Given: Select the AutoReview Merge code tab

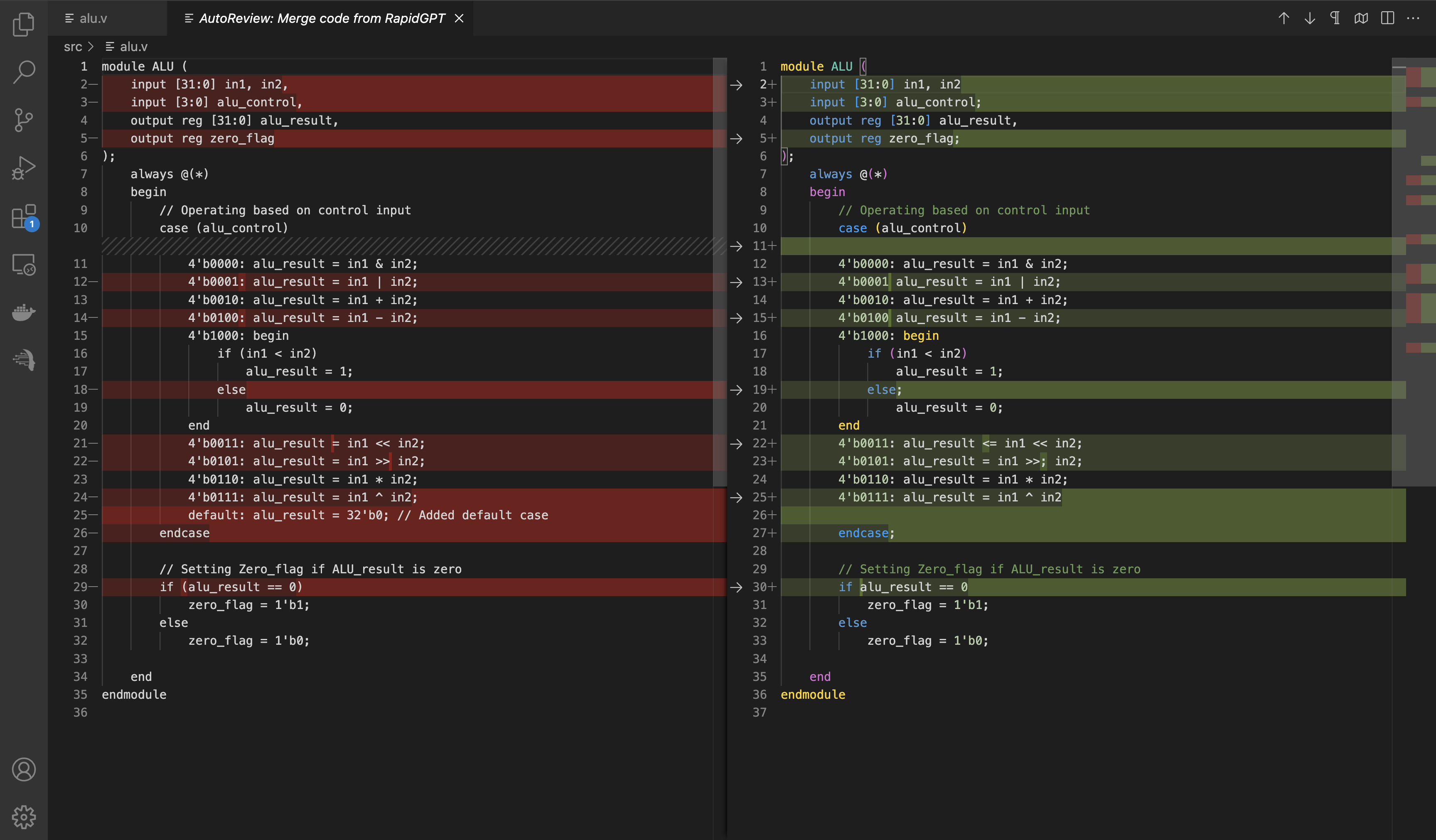Looking at the screenshot, I should pos(321,18).
